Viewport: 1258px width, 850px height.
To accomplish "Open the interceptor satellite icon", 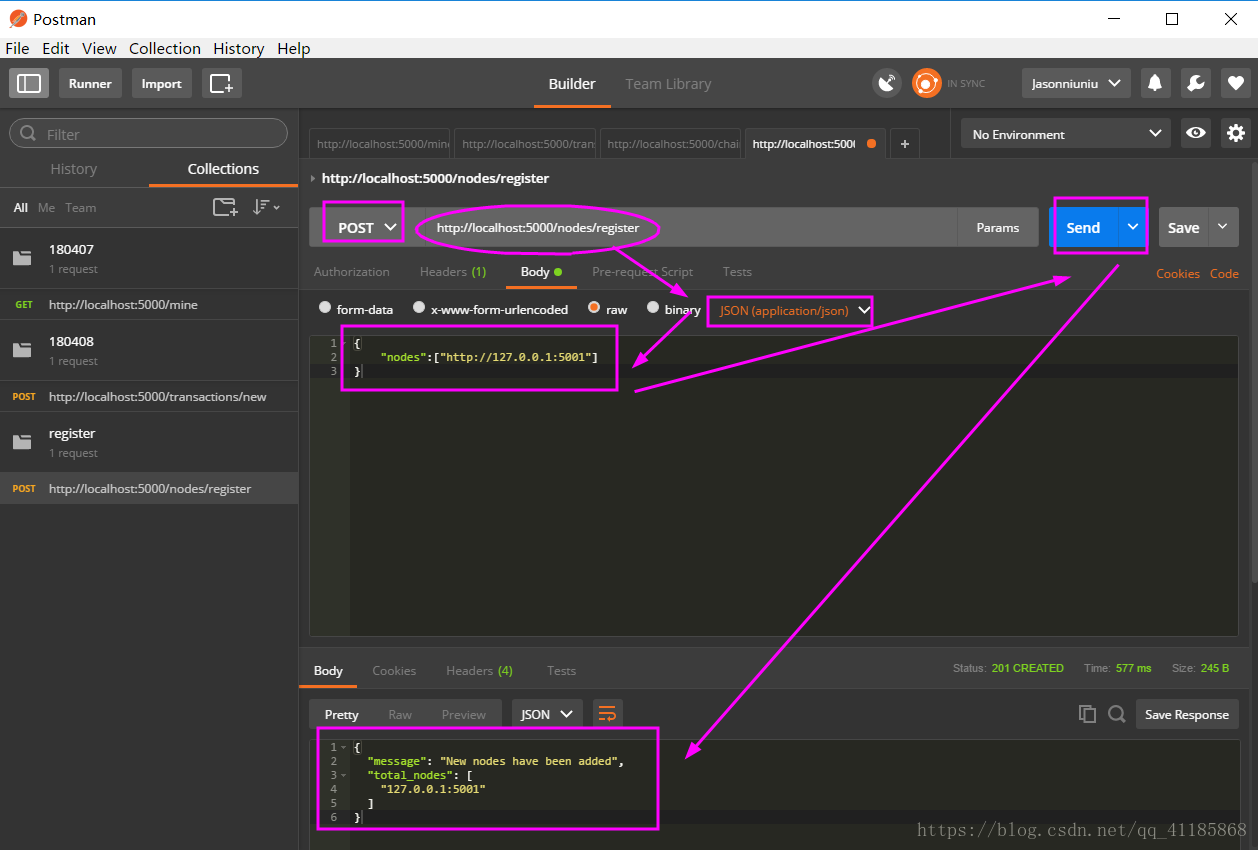I will click(886, 83).
